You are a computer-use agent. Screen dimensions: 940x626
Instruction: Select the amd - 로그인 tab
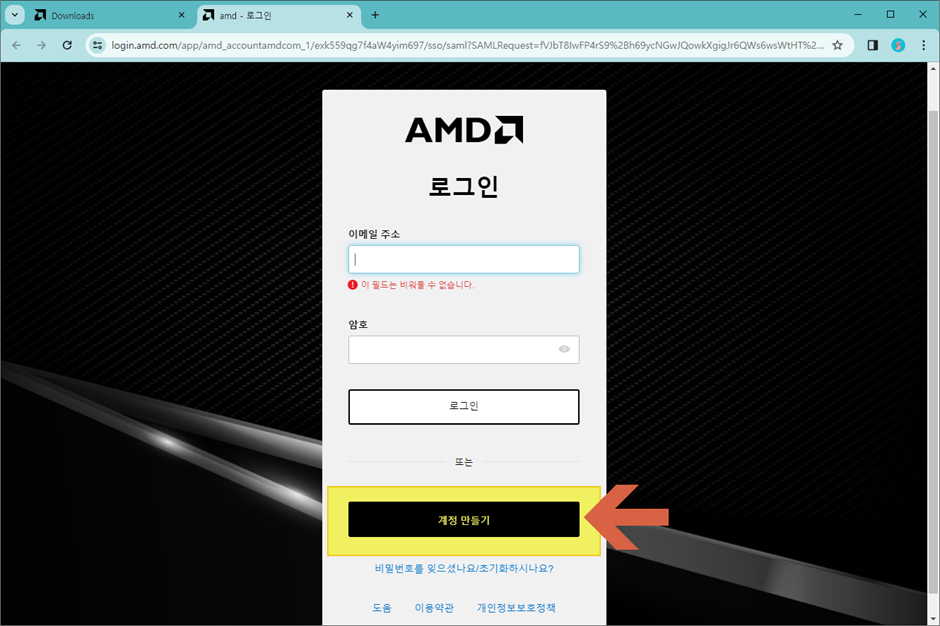click(279, 16)
